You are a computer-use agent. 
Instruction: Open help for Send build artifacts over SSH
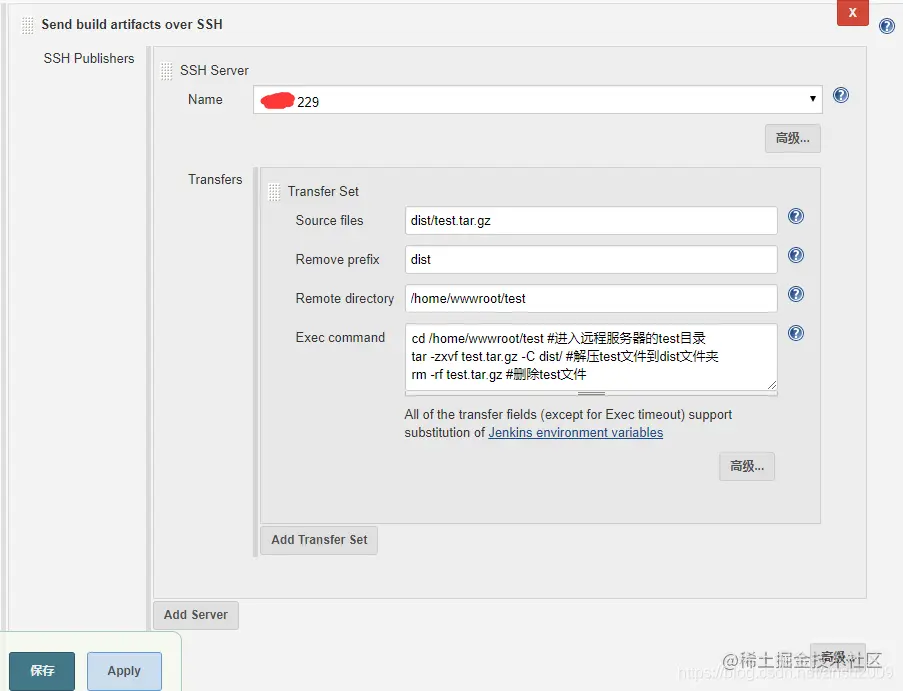(x=886, y=26)
